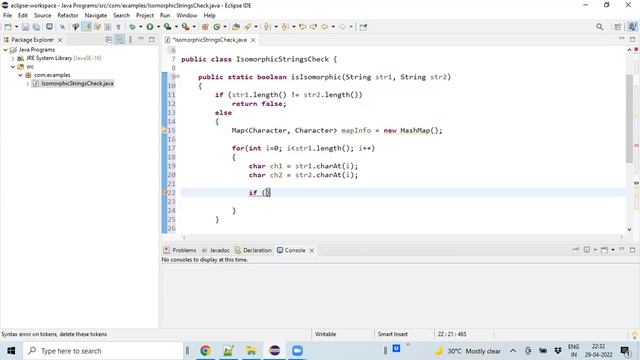Click the Display Selected Console icon
The width and height of the screenshot is (640, 360).
pos(587,250)
